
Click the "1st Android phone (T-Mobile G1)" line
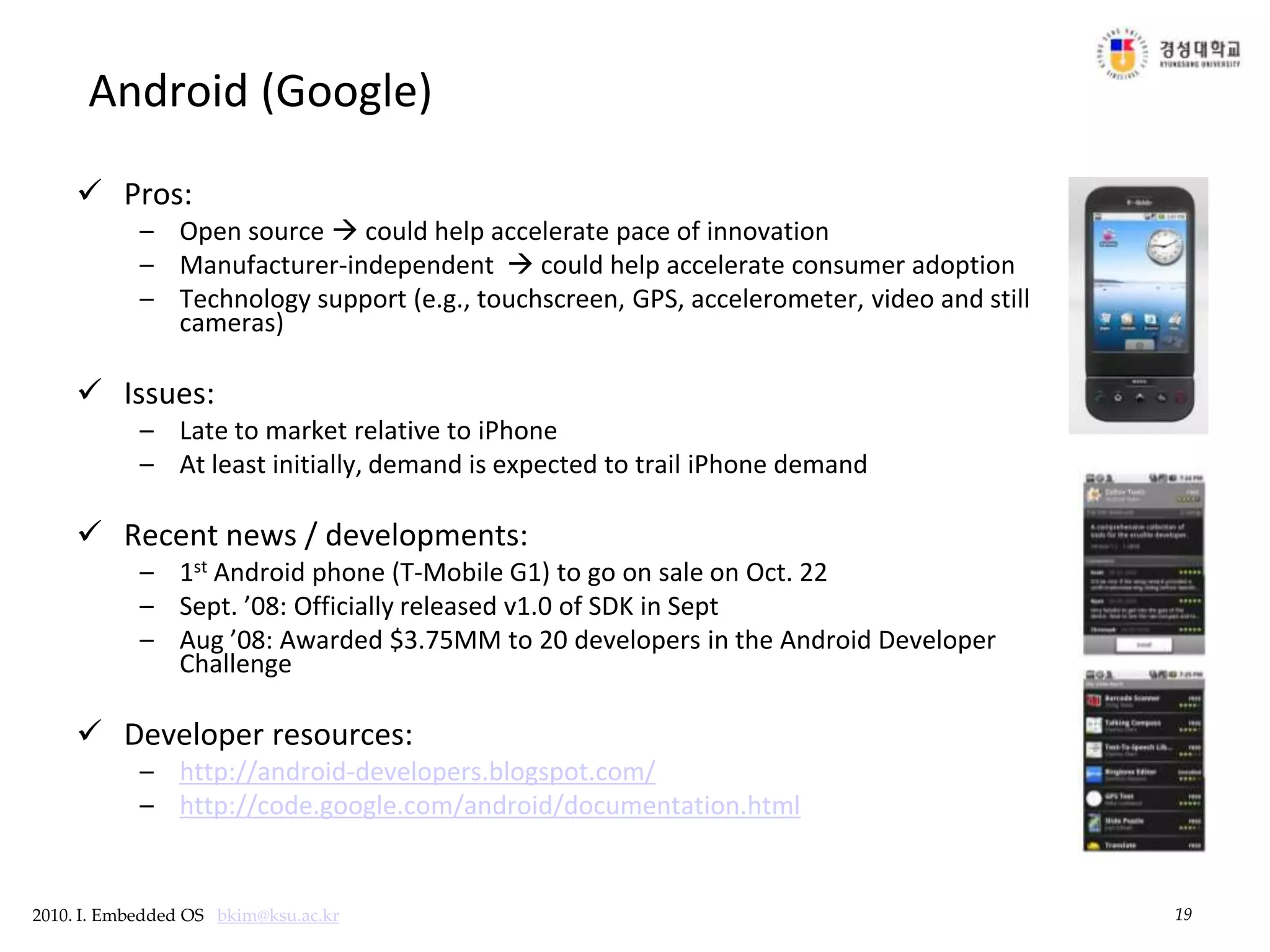504,573
